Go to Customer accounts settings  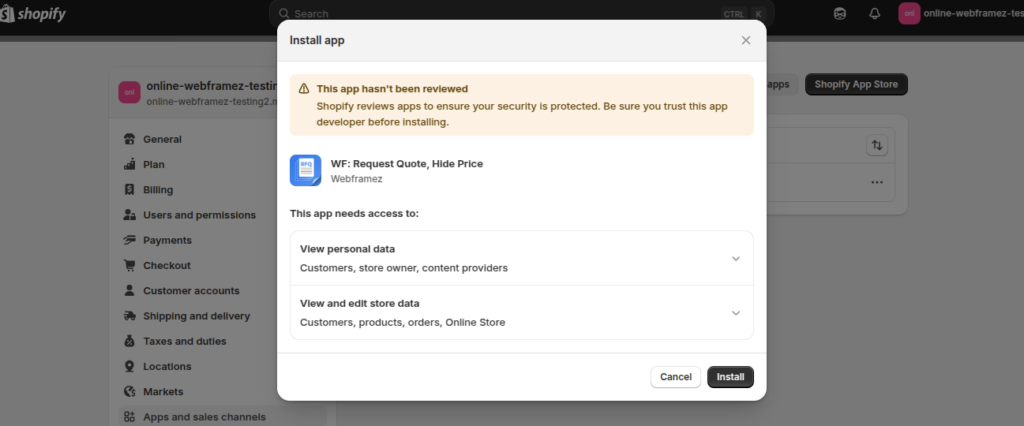click(191, 291)
